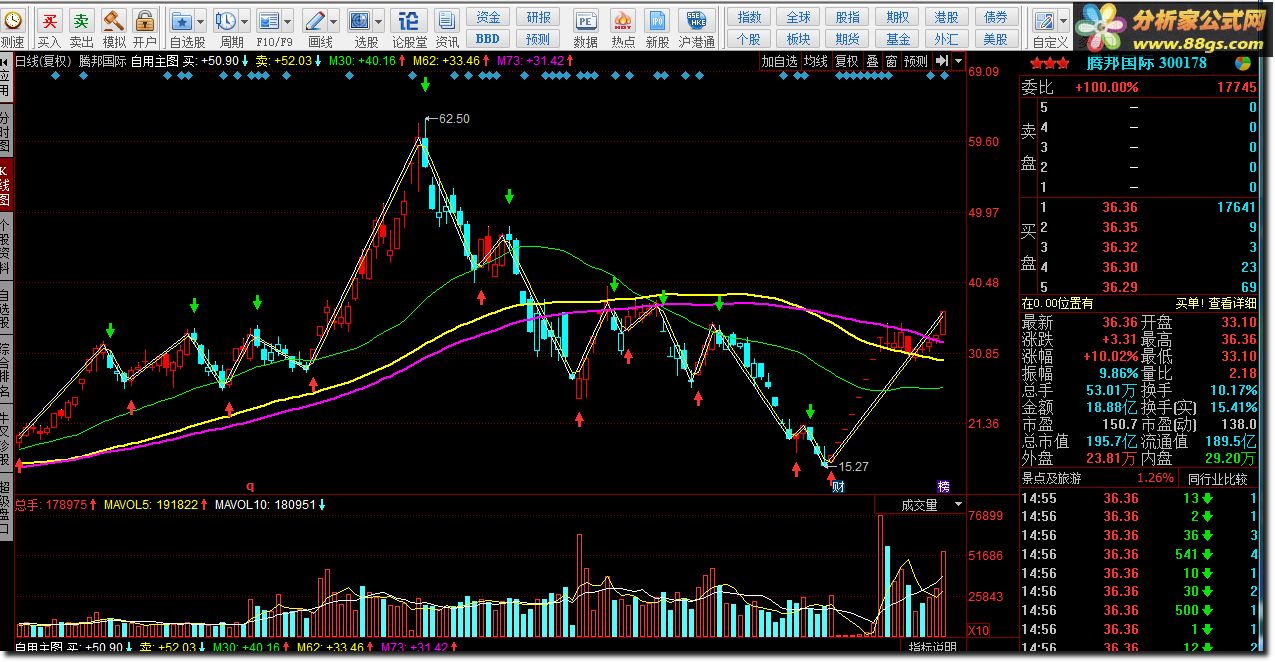Click the 腾邦国际 300178 stock title
1275x662 pixels.
click(x=1146, y=63)
